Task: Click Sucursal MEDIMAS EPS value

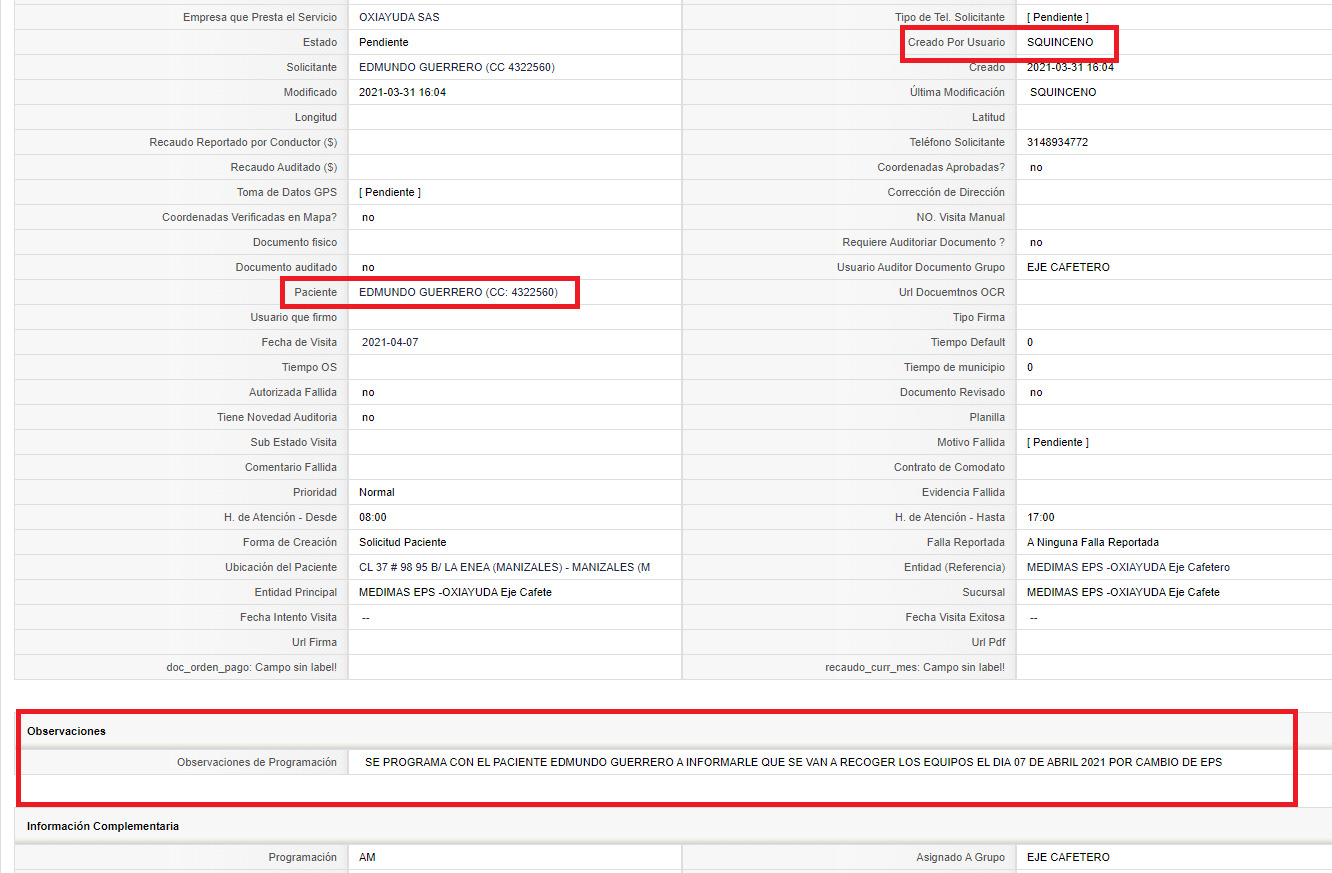Action: 1123,592
